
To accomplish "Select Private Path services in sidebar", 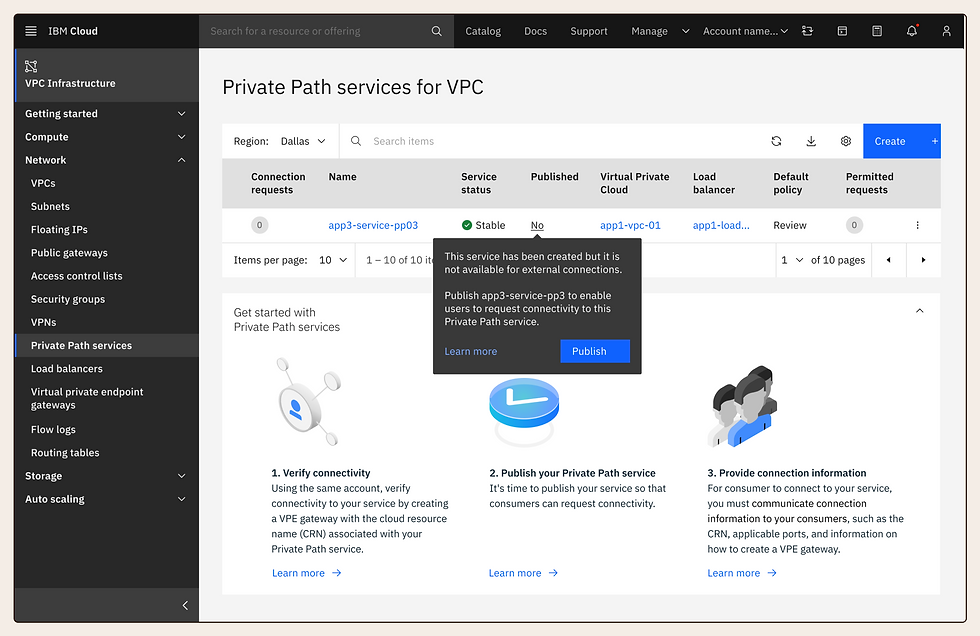I will coord(106,345).
